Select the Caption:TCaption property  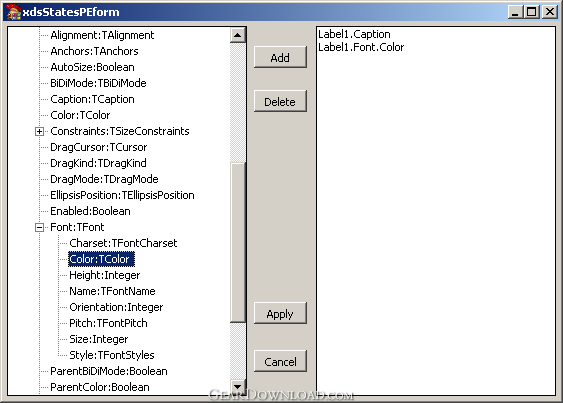point(92,99)
